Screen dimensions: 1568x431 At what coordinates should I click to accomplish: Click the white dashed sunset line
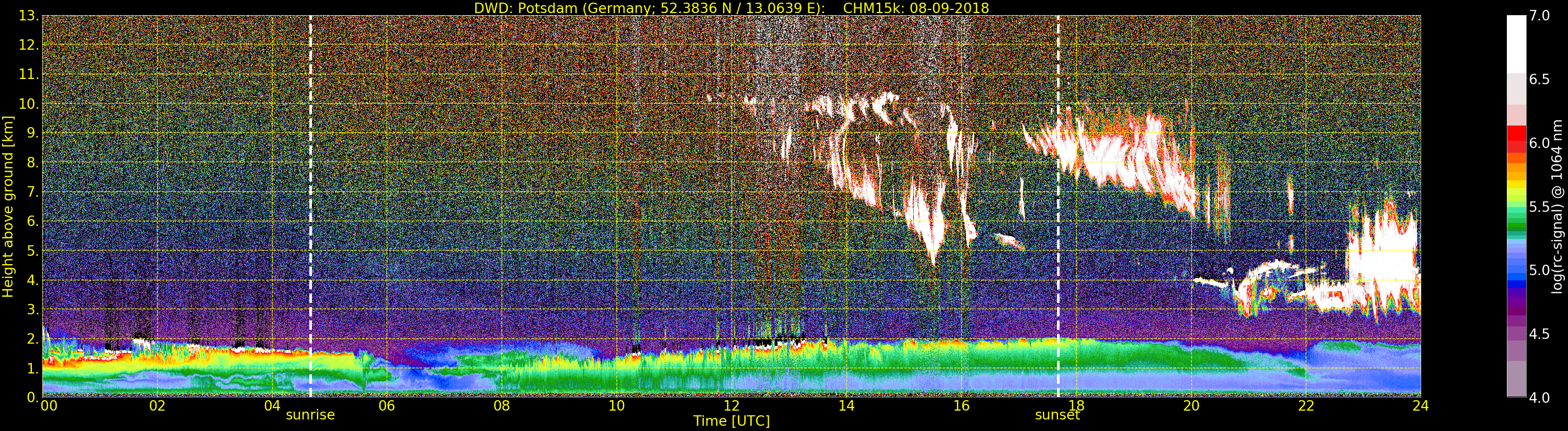coord(1058,206)
